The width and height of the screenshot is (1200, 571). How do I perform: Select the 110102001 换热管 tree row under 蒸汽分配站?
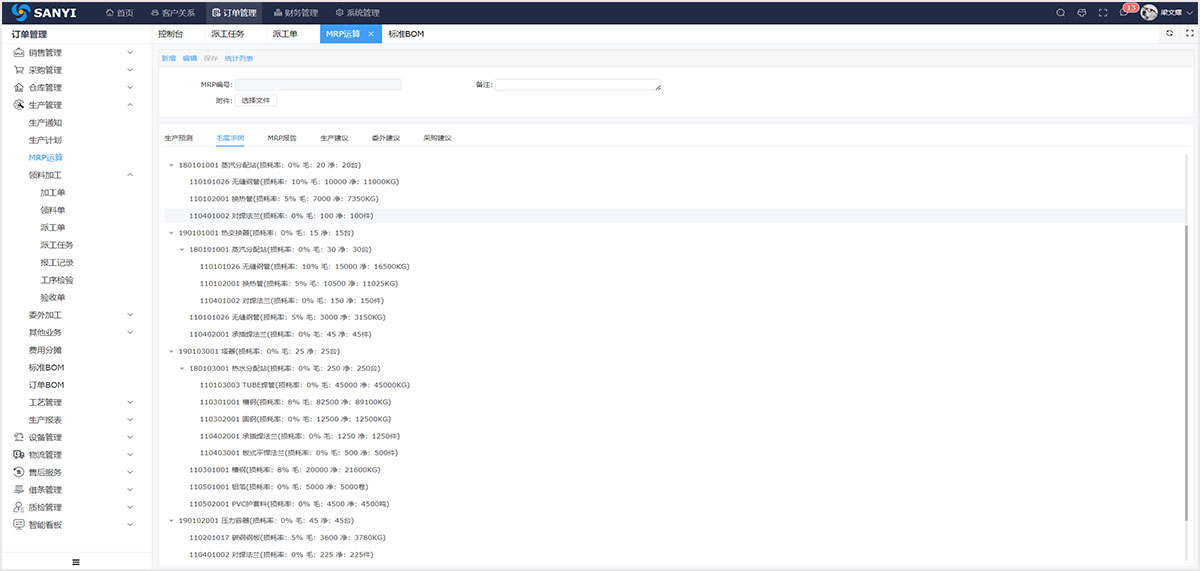[260, 199]
